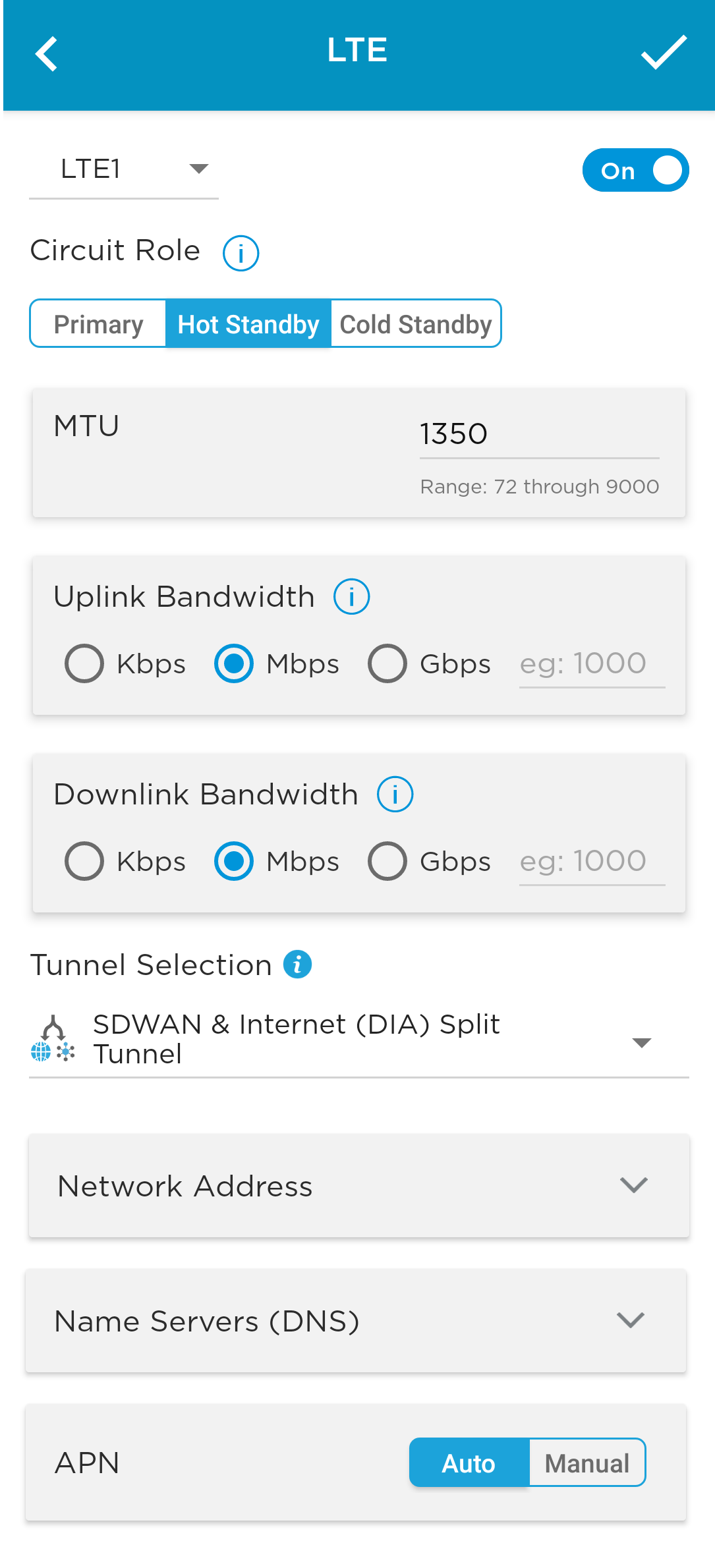Click the MTU value field
The height and width of the screenshot is (1568, 715).
coord(539,434)
